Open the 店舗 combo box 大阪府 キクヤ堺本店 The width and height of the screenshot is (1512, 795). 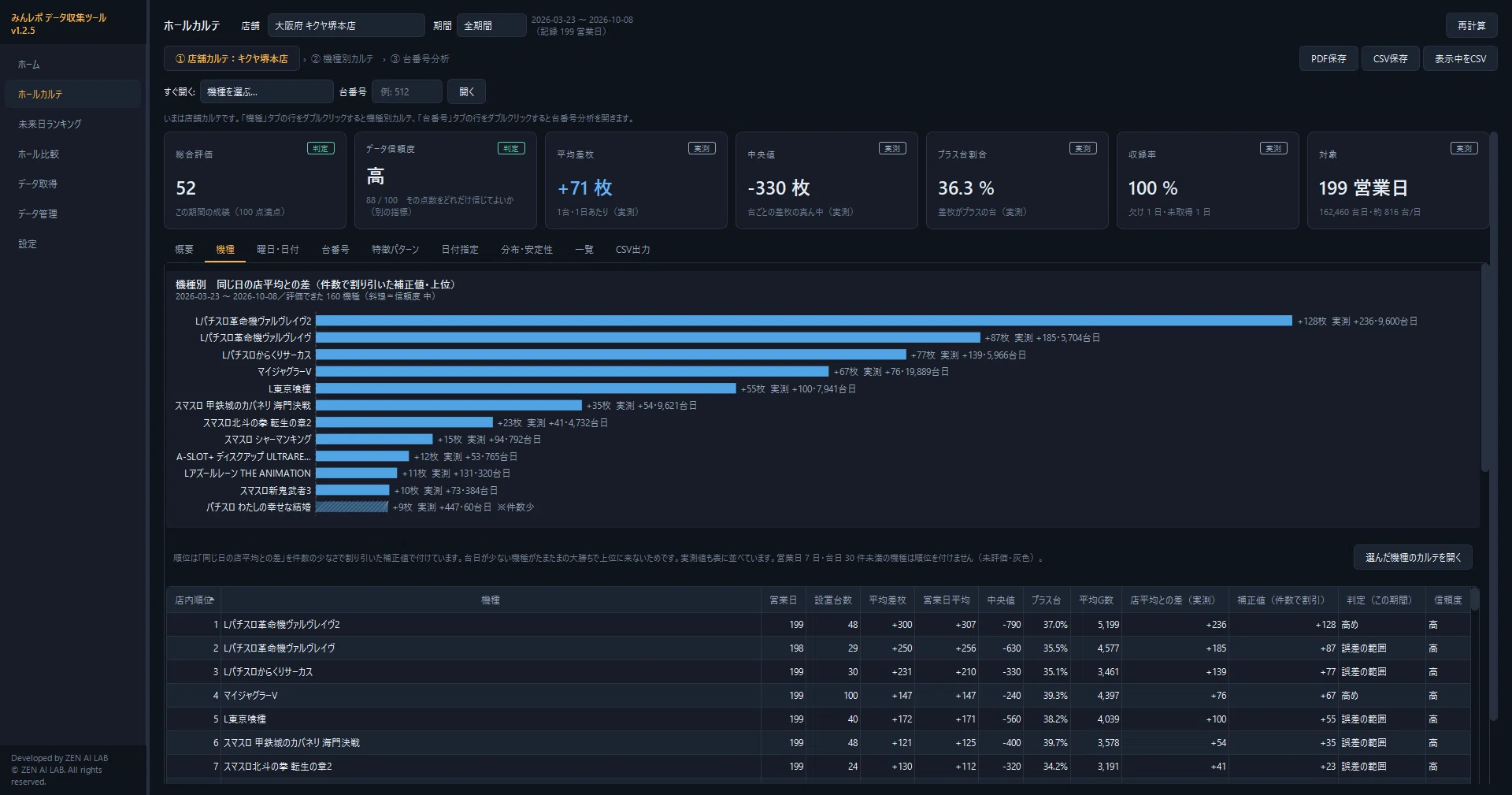point(346,25)
